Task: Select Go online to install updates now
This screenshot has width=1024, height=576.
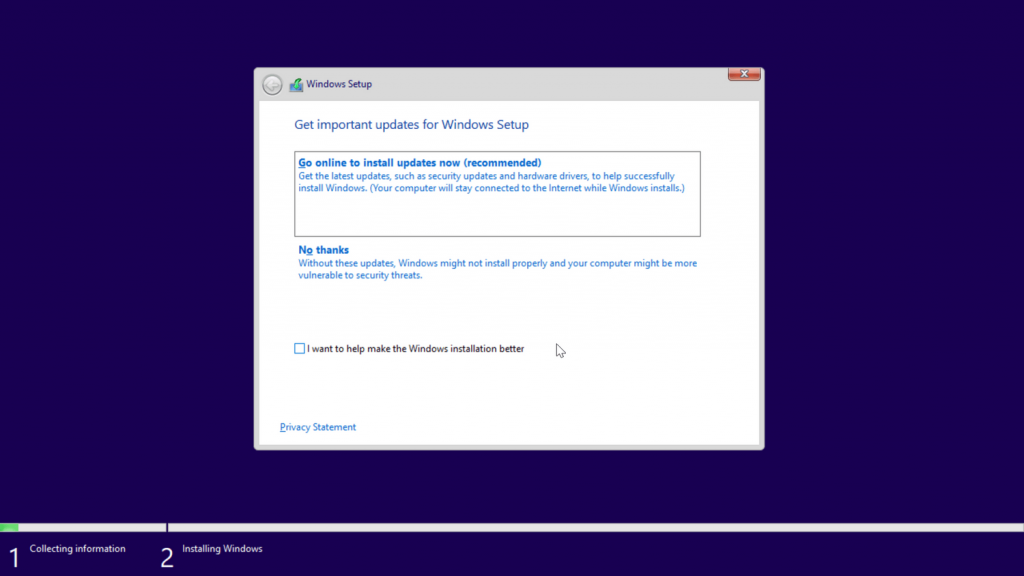Action: point(419,162)
